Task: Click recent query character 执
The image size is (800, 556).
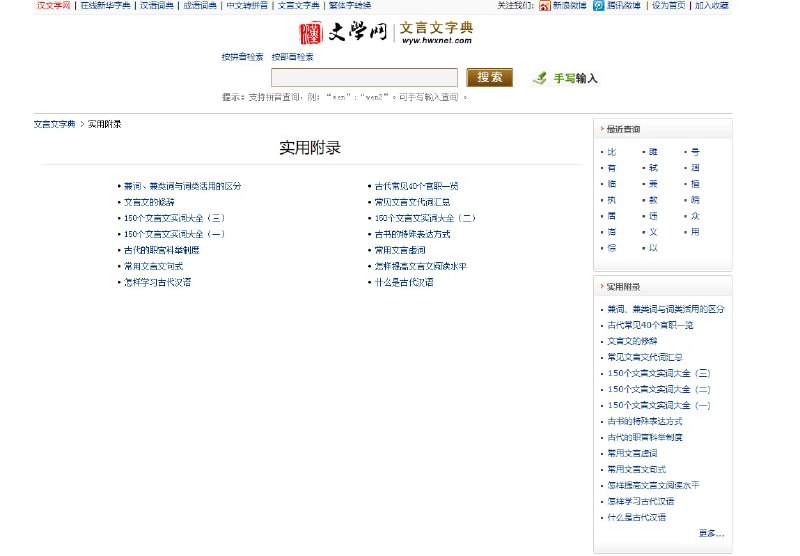Action: tap(612, 200)
